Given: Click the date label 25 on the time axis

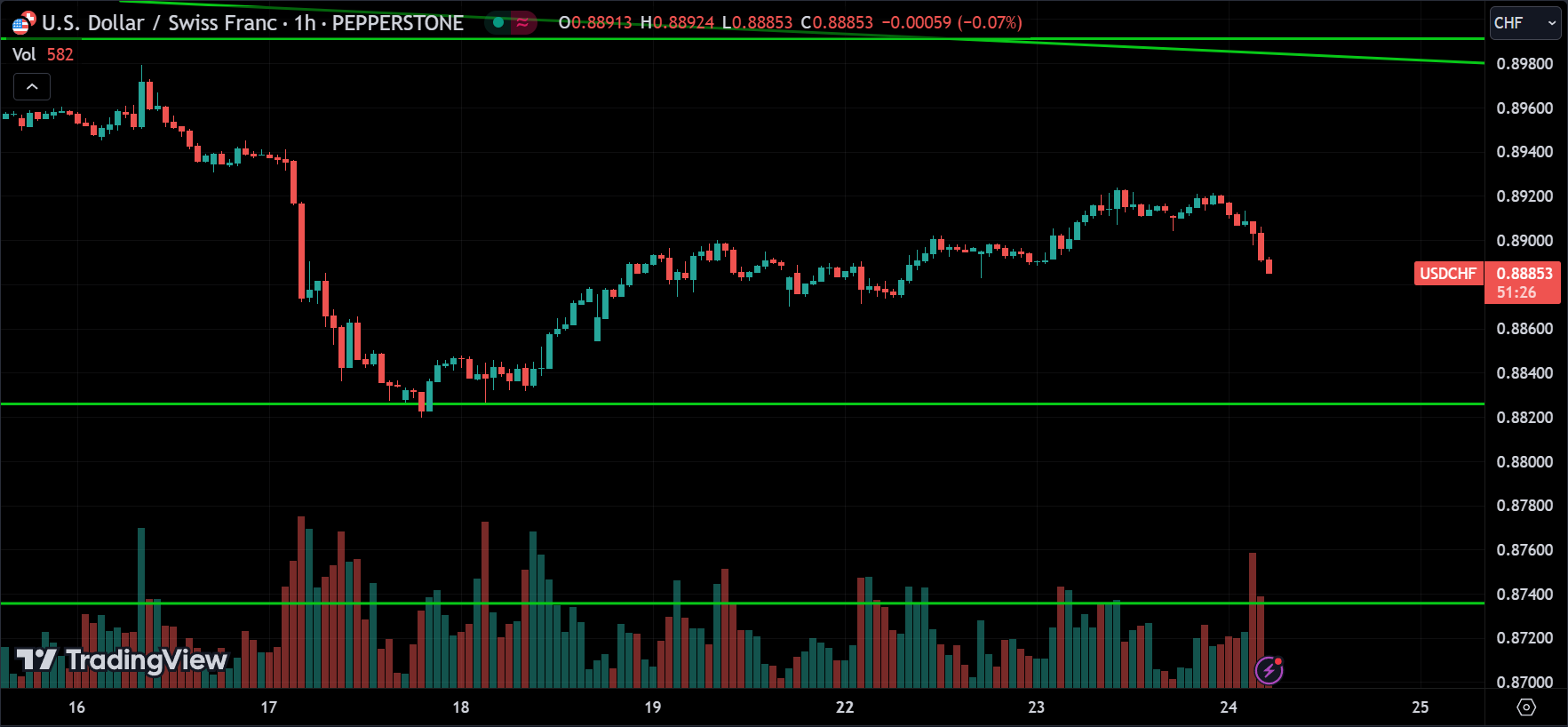Looking at the screenshot, I should [x=1421, y=707].
